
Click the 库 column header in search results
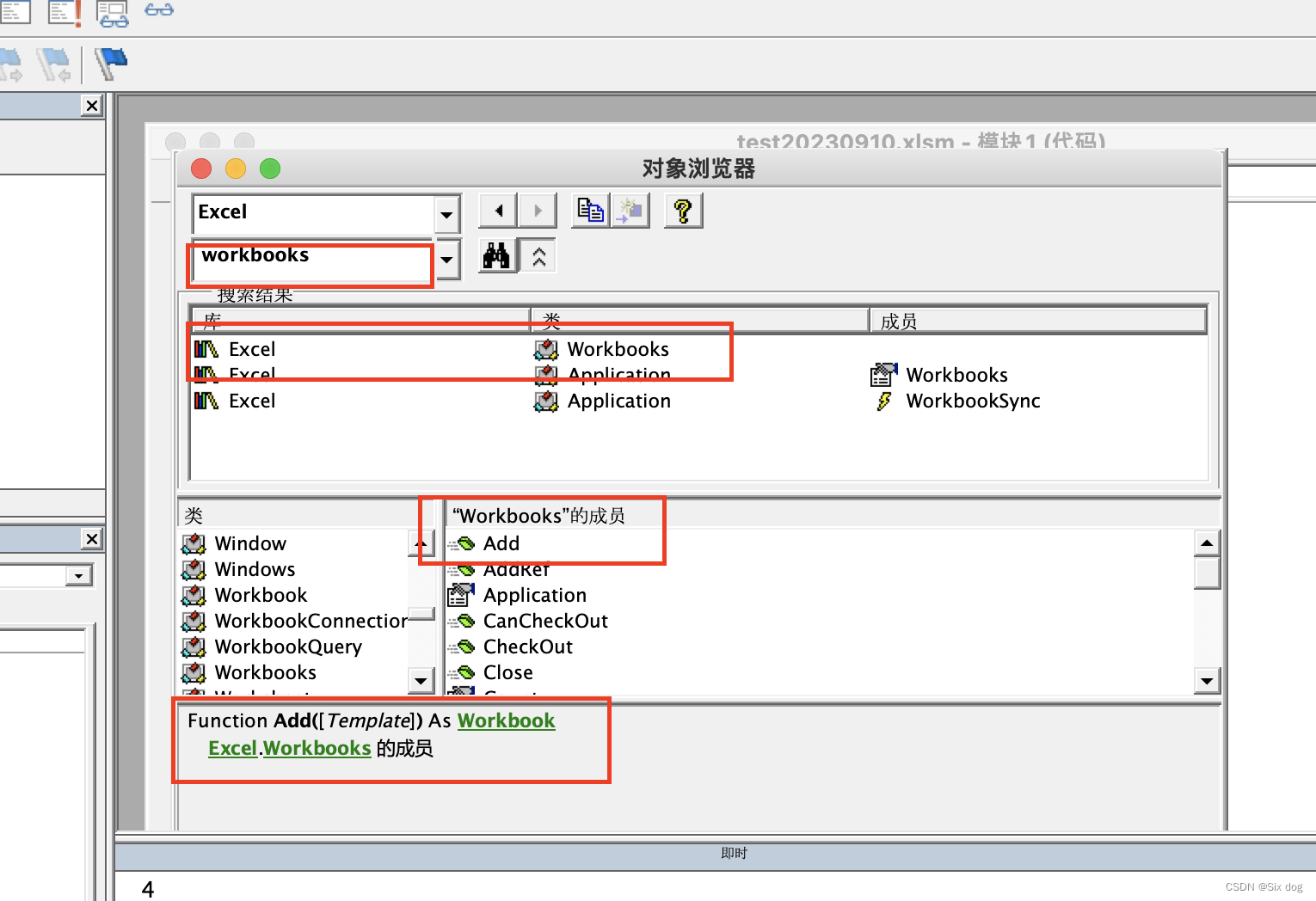click(x=360, y=321)
